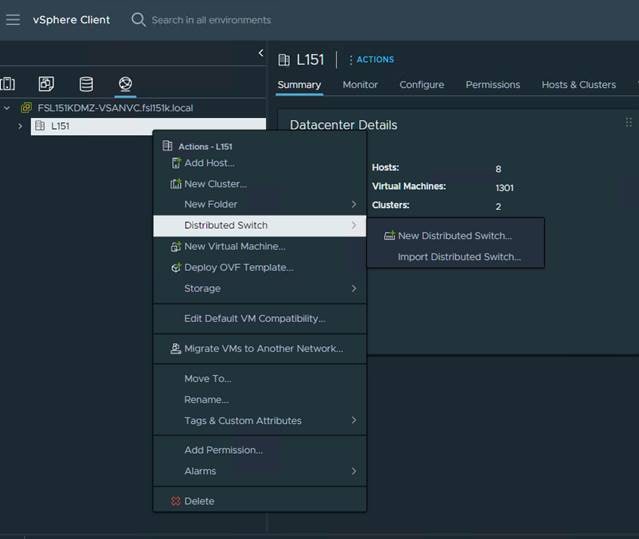Image resolution: width=639 pixels, height=539 pixels.
Task: Choose Move To from the context menu
Action: click(x=260, y=379)
